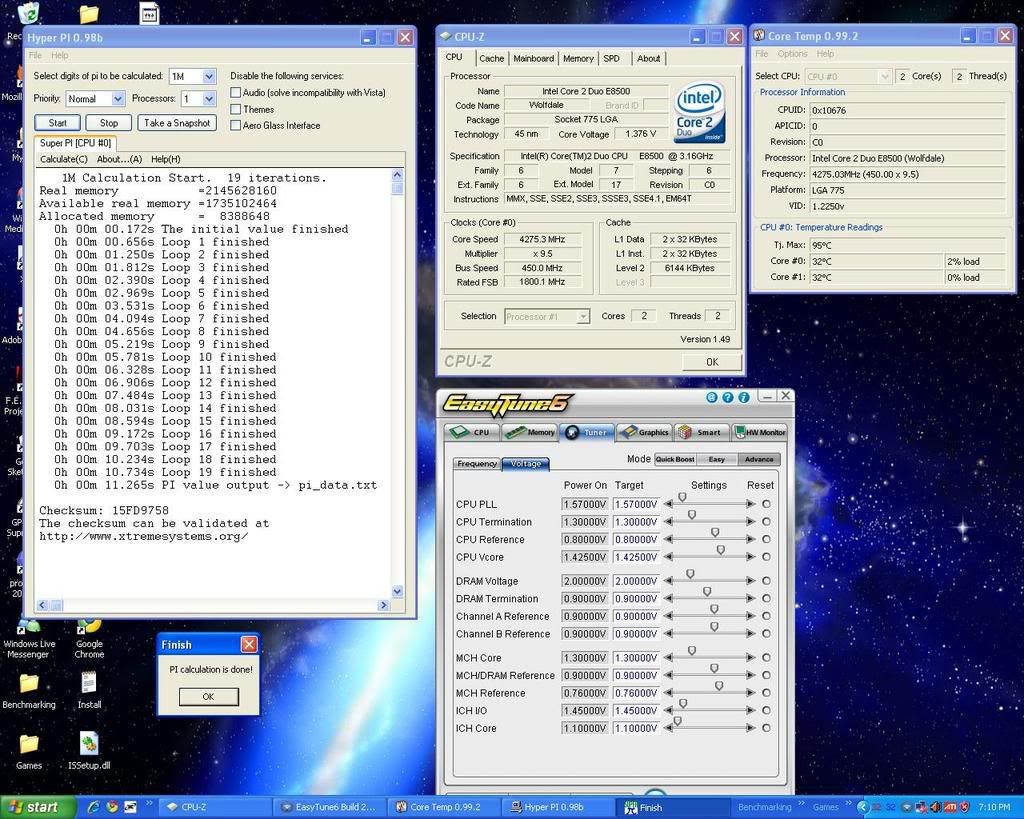Reset CPU Termination voltage radio button
The width and height of the screenshot is (1024, 819).
pos(766,522)
